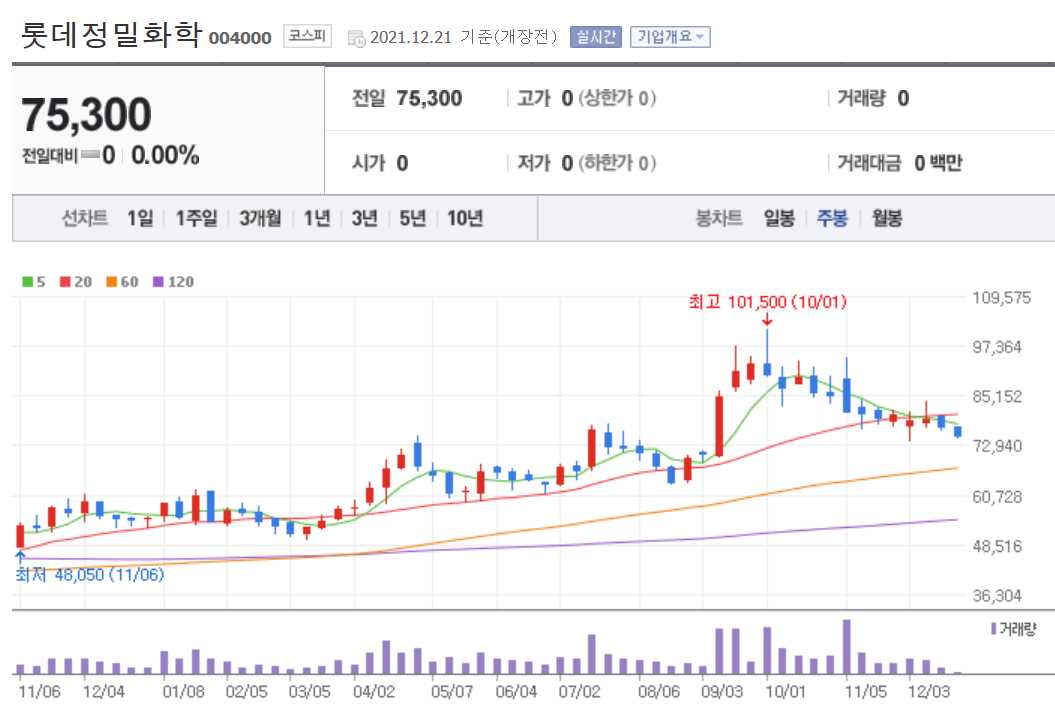Click the orange 60-period moving average swatch
The width and height of the screenshot is (1055, 704).
pos(112,282)
